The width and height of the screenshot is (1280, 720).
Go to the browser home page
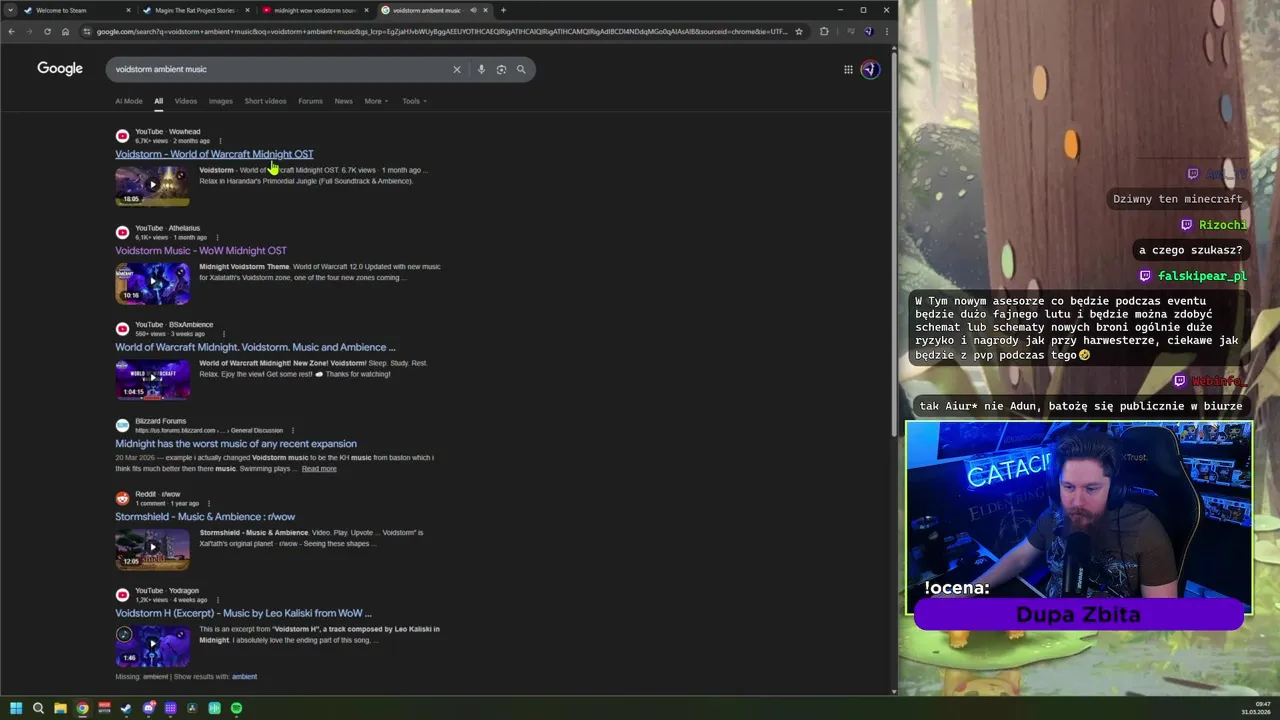pos(65,31)
